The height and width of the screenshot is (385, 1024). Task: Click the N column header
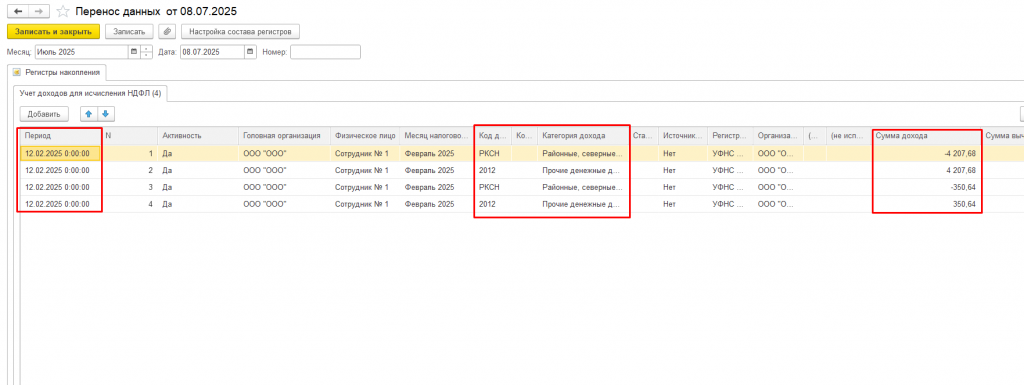[129, 136]
